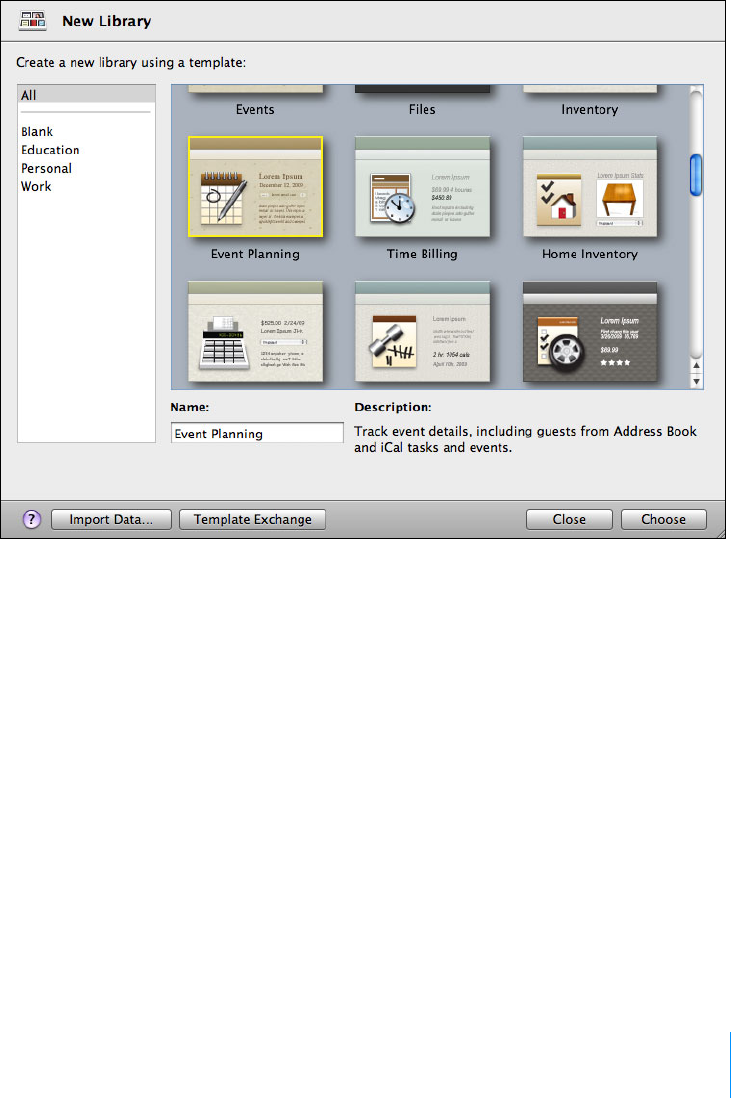Select the Work category
This screenshot has height=1098, width=731.
[36, 186]
